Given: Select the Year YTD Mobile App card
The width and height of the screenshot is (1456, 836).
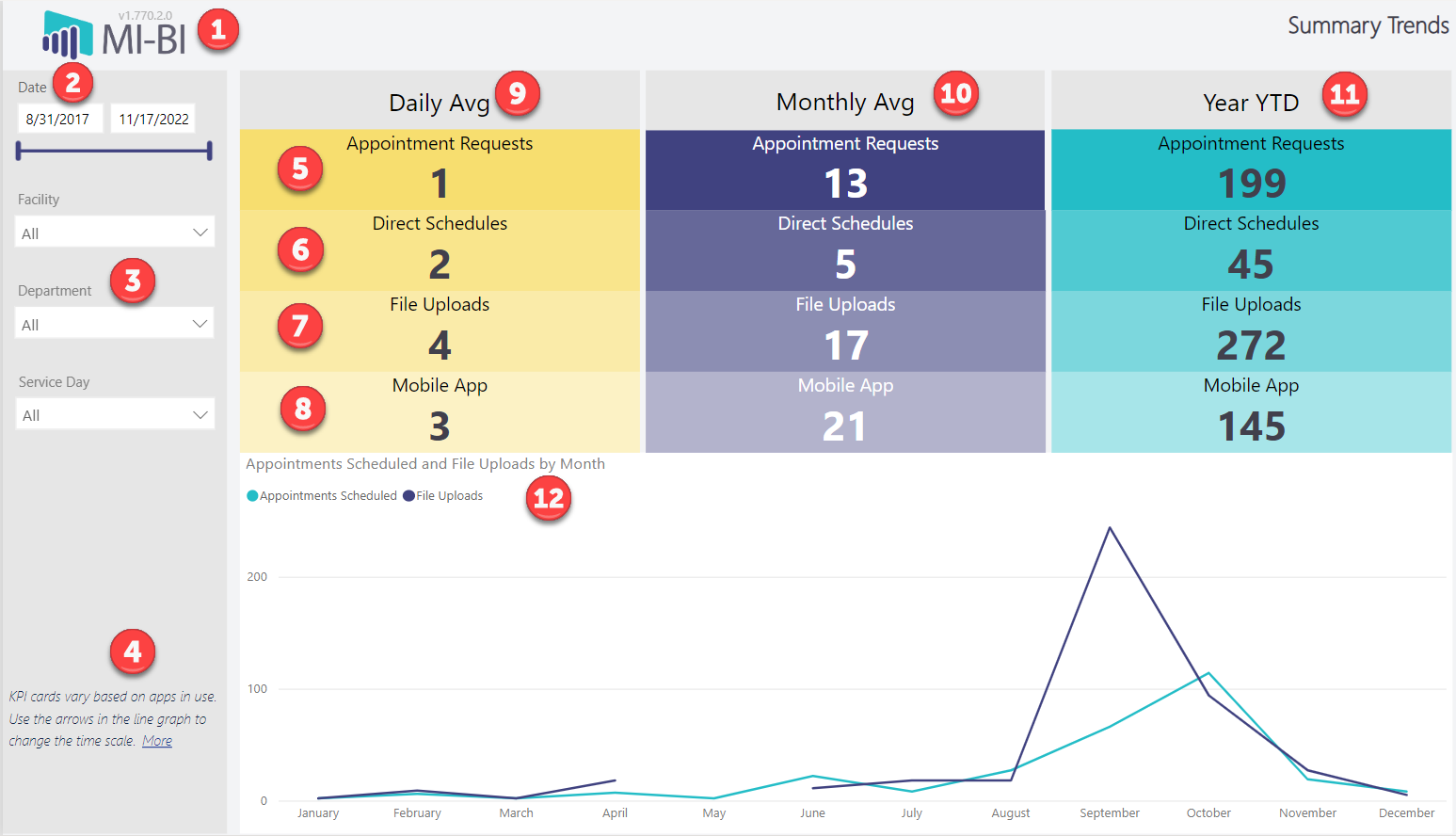Looking at the screenshot, I should [1251, 411].
